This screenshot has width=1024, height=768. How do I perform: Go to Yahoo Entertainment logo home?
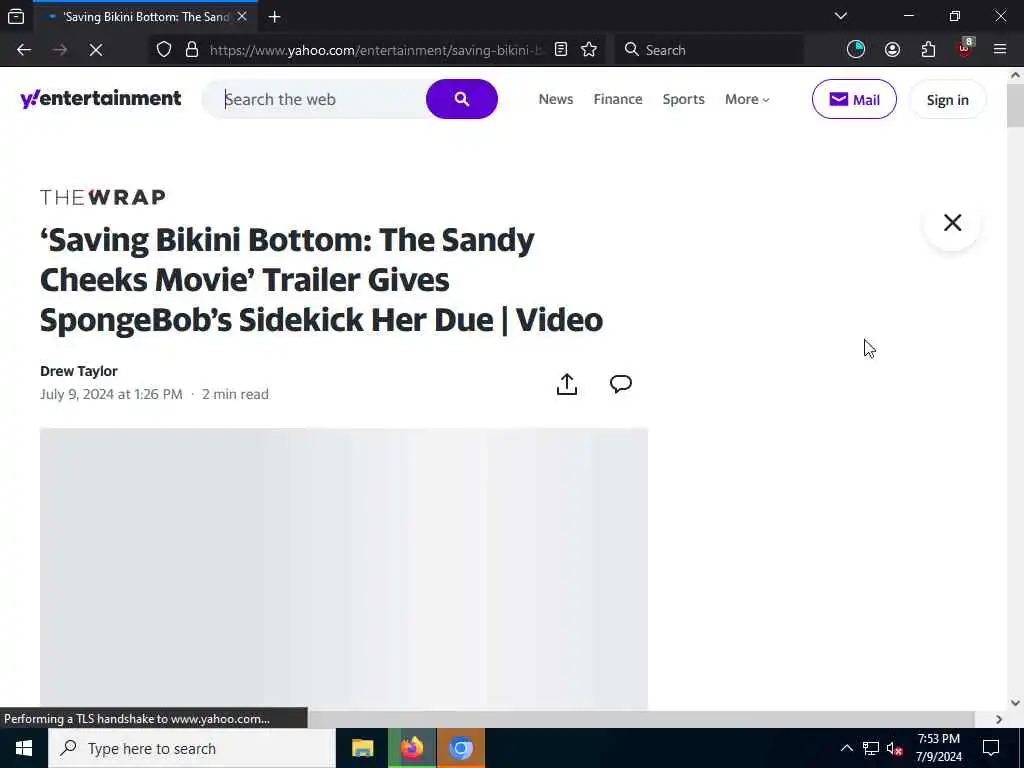101,99
